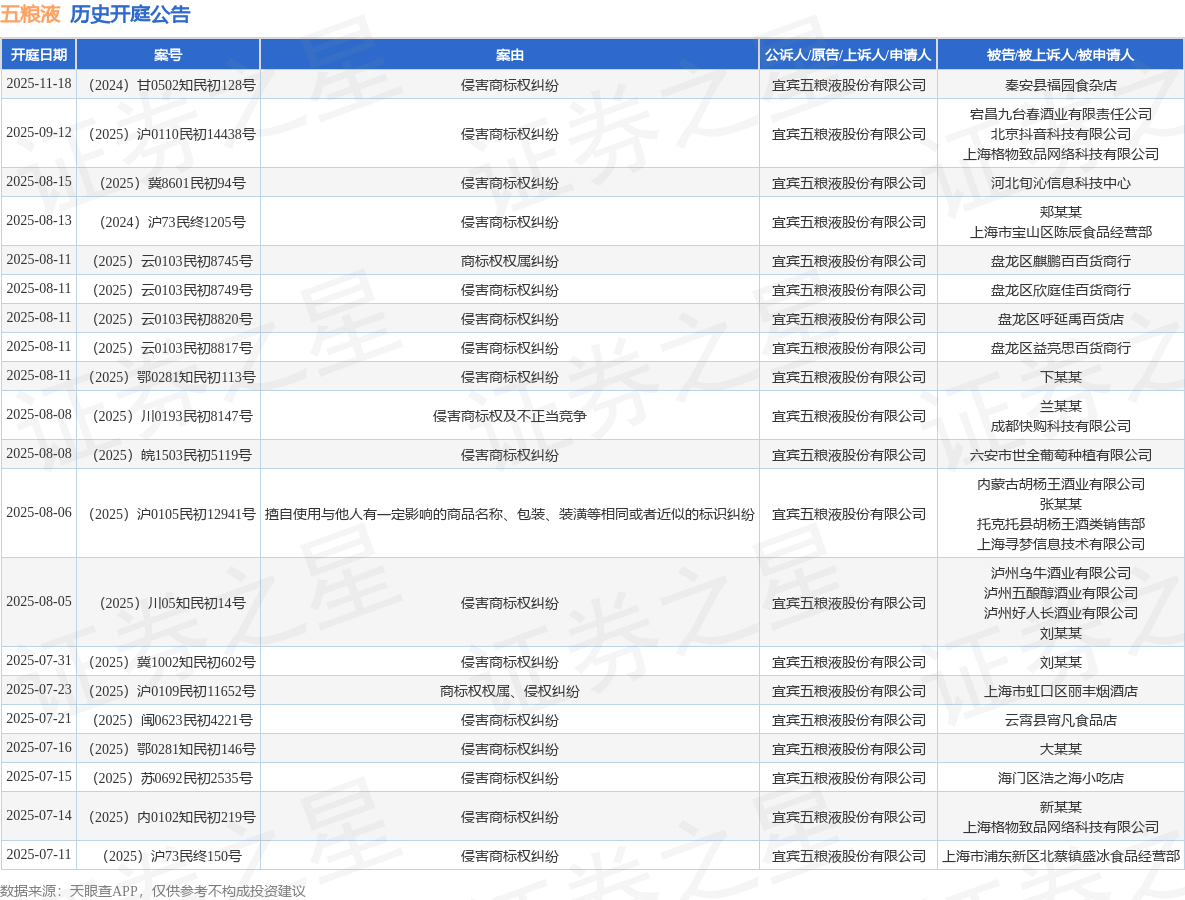
Task: Click defendant 盘龙区欣庭佳百货商行
Action: click(1060, 290)
